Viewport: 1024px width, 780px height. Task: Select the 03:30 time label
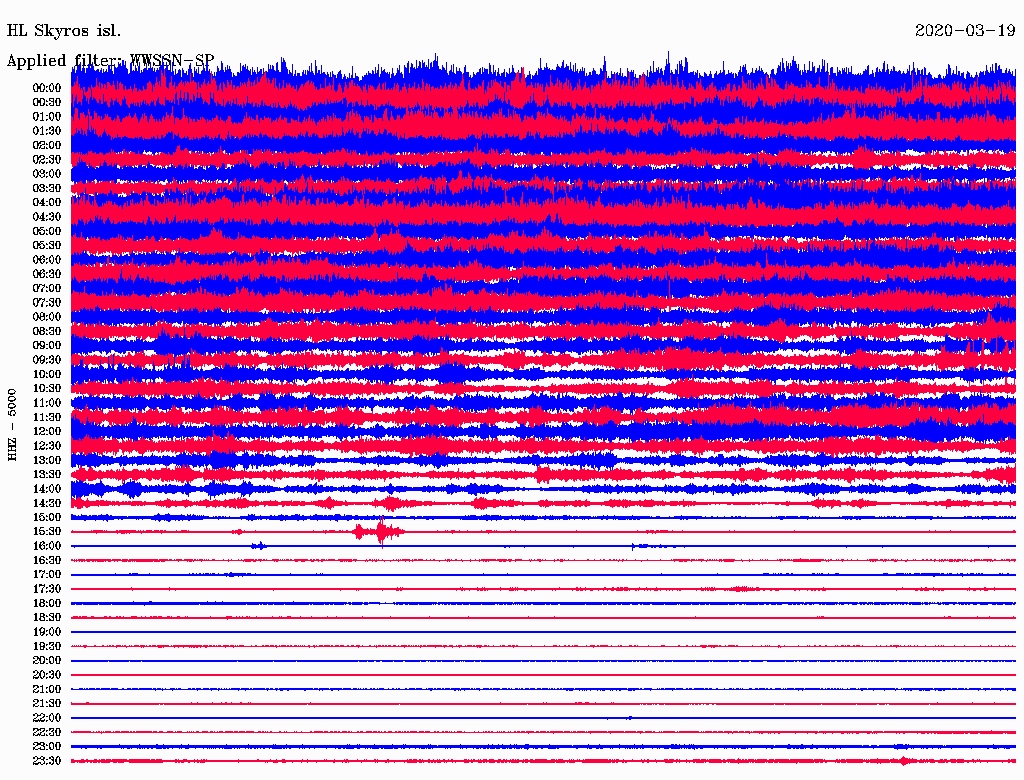47,188
